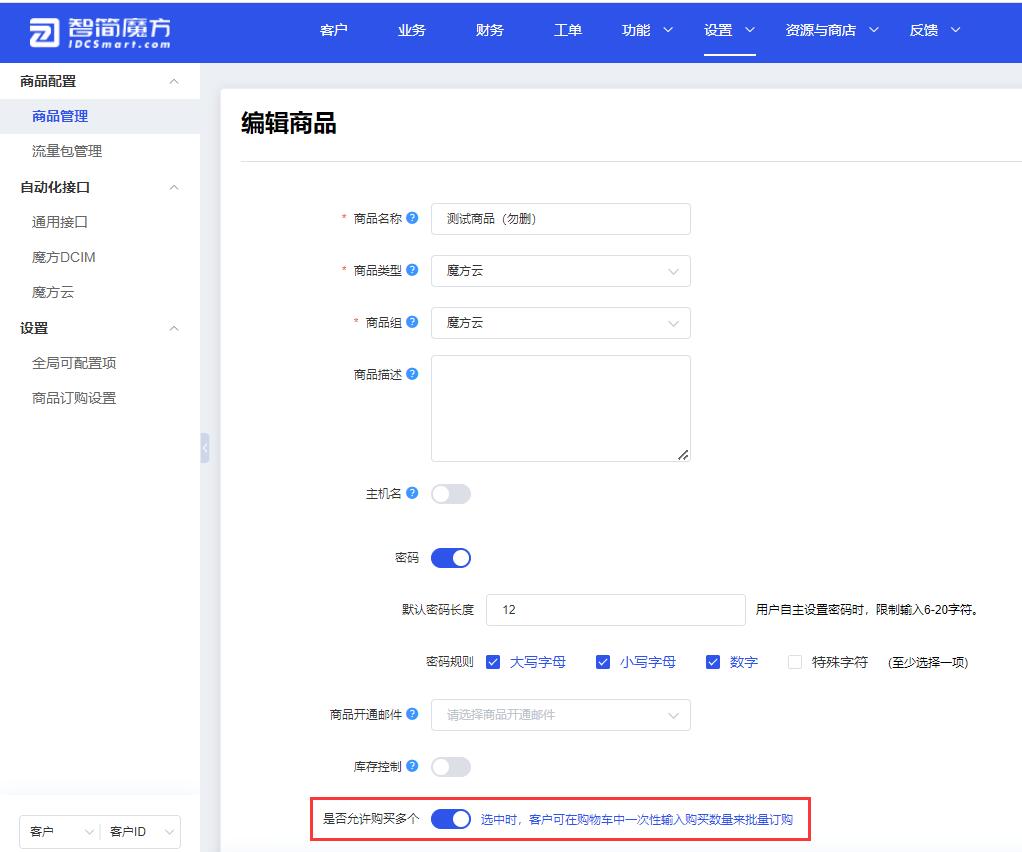The width and height of the screenshot is (1022, 852).
Task: Open help icon beside 商品描述
Action: click(x=412, y=374)
